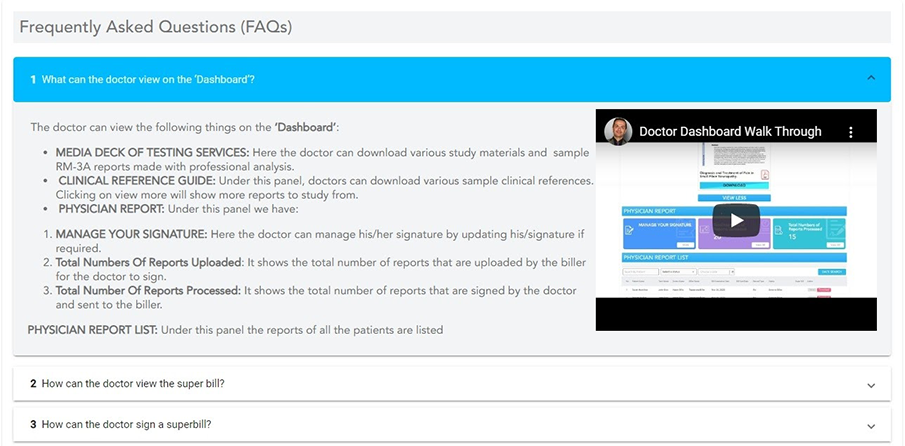This screenshot has width=905, height=446.
Task: Expand the 'sign a superbill' chevron
Action: tap(871, 425)
